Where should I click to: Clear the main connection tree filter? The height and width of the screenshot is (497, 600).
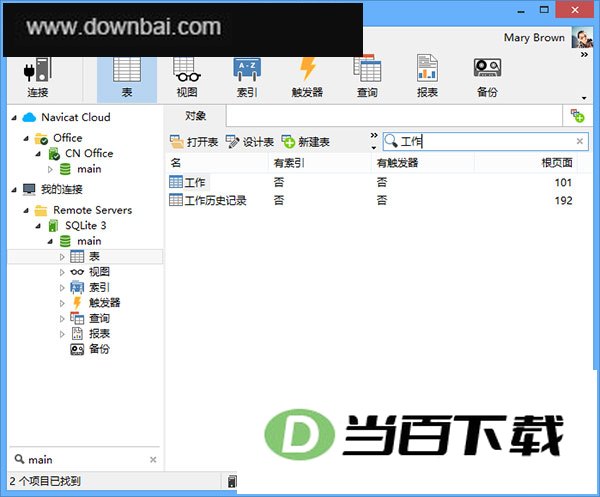[x=153, y=460]
